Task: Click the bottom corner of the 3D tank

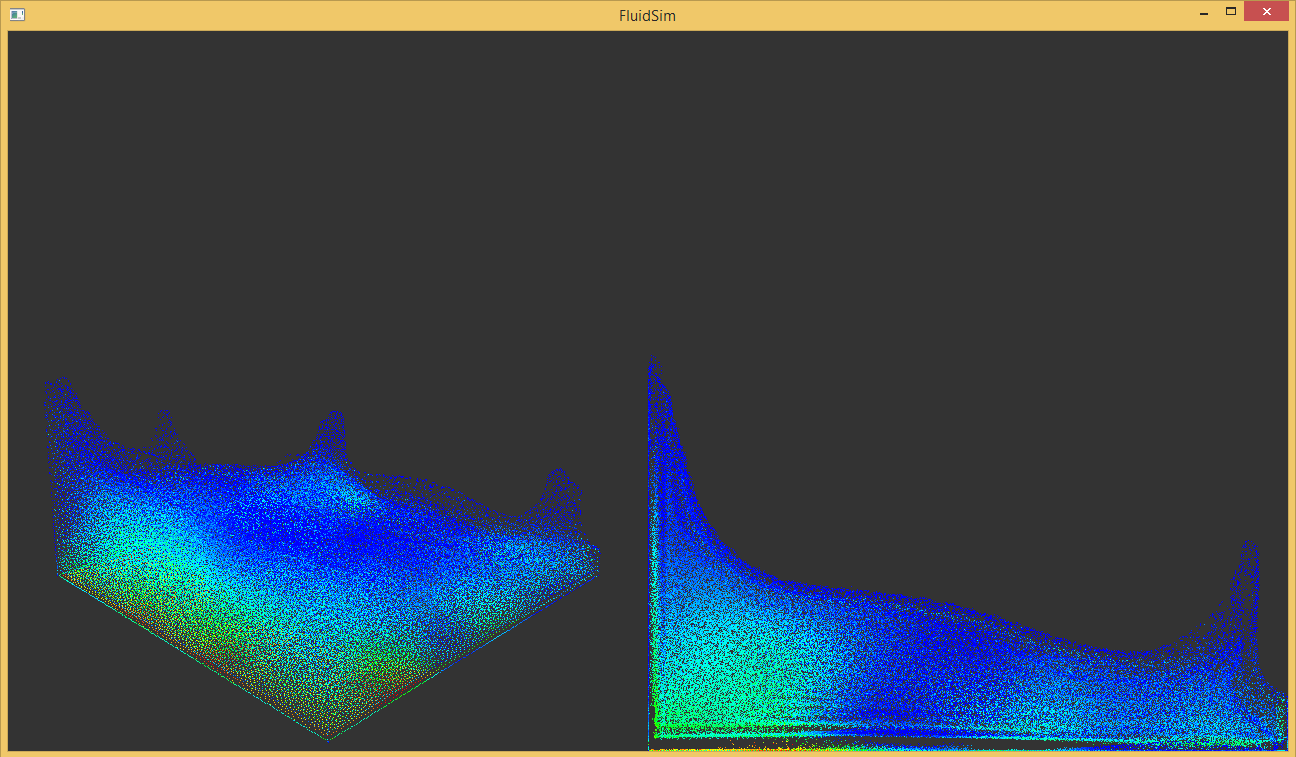Action: pos(328,738)
